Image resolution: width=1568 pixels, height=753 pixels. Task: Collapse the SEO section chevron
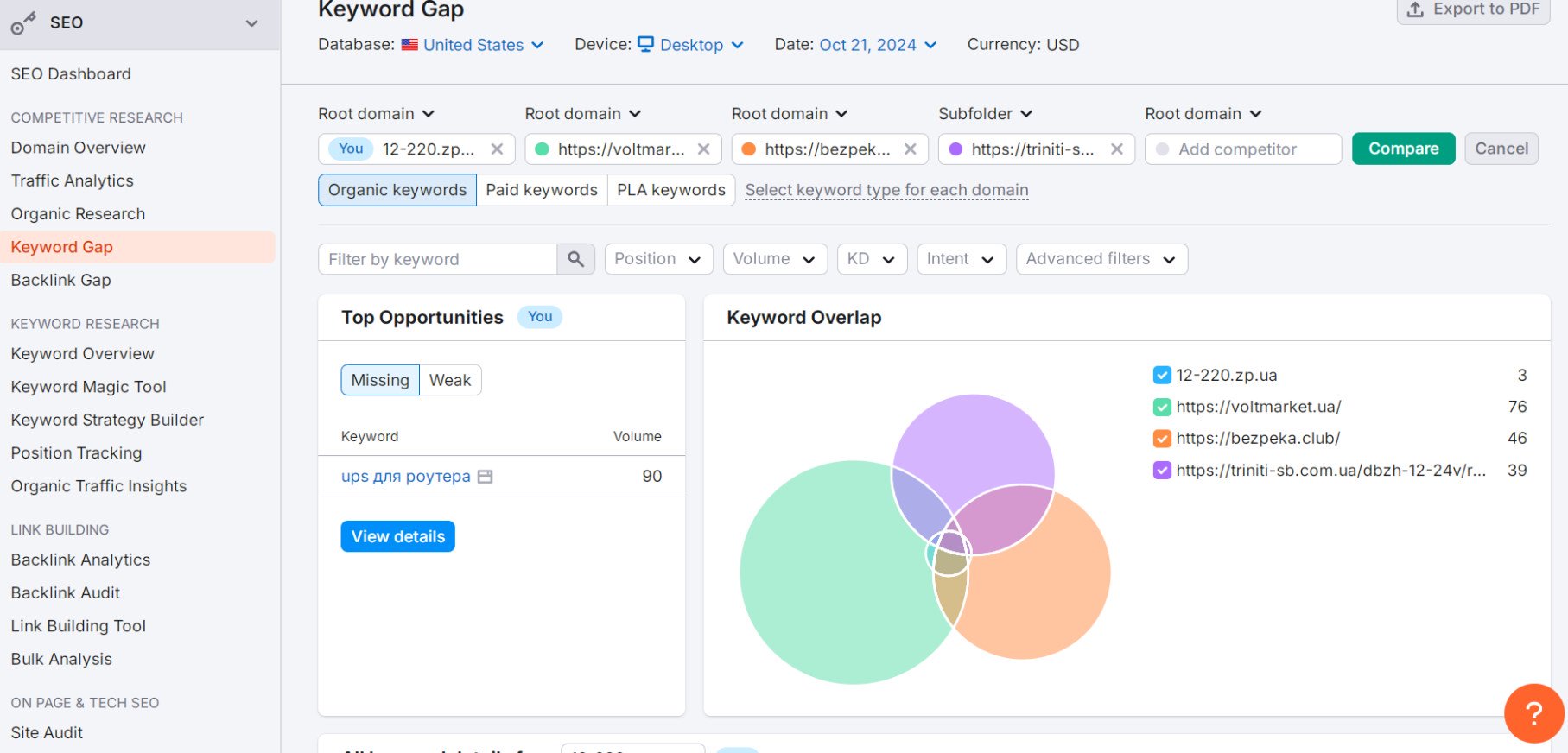[x=251, y=23]
